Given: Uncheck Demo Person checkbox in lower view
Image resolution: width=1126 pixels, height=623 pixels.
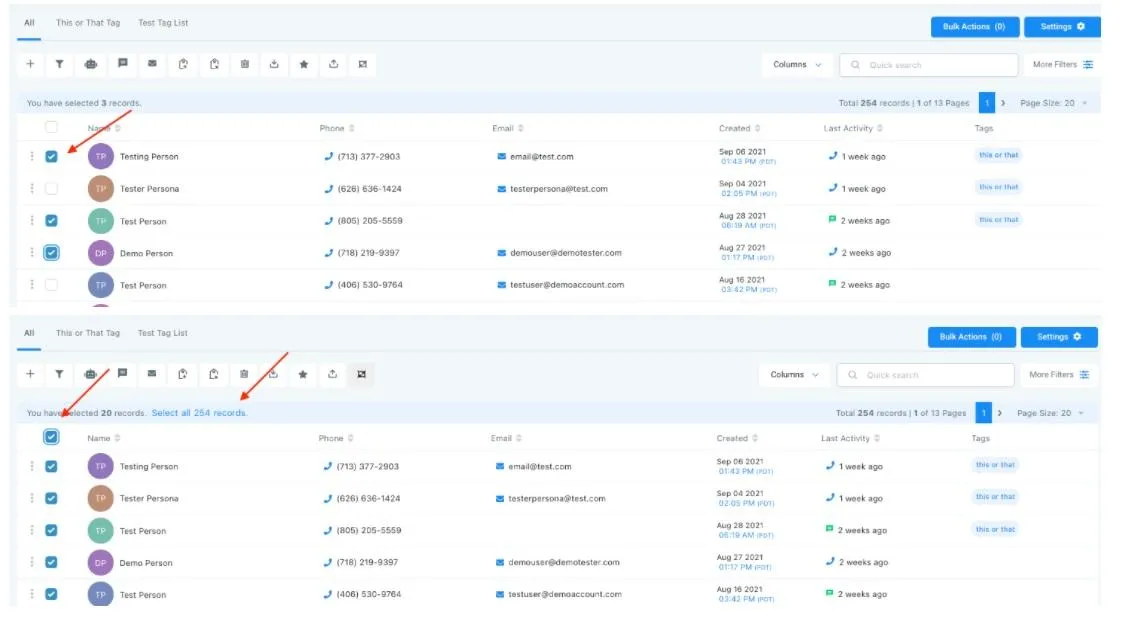Looking at the screenshot, I should (51, 562).
